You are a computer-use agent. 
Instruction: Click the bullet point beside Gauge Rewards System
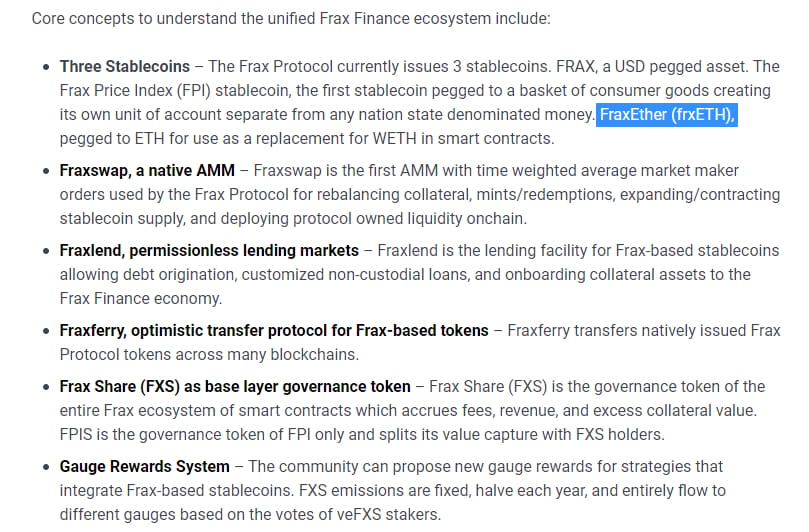coord(46,466)
